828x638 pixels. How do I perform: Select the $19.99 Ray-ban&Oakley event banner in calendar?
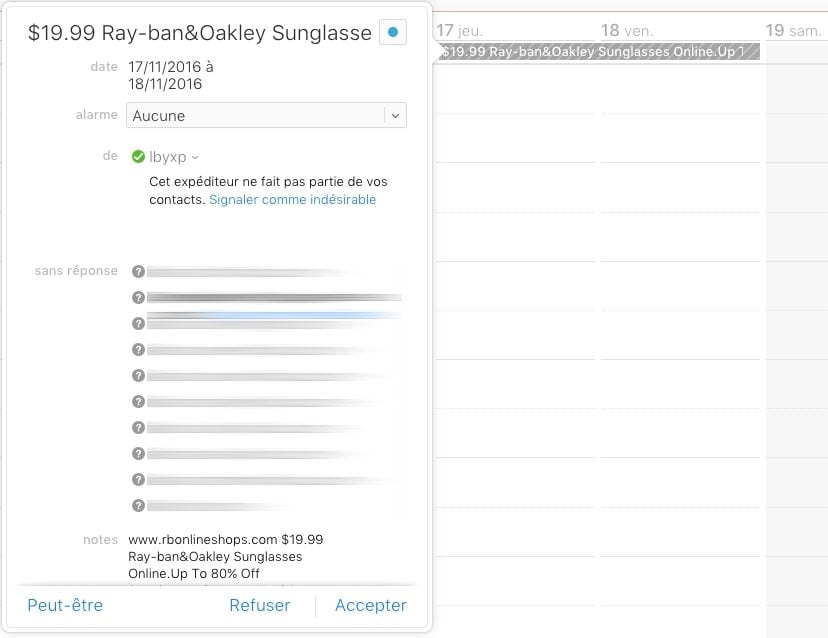coord(598,52)
